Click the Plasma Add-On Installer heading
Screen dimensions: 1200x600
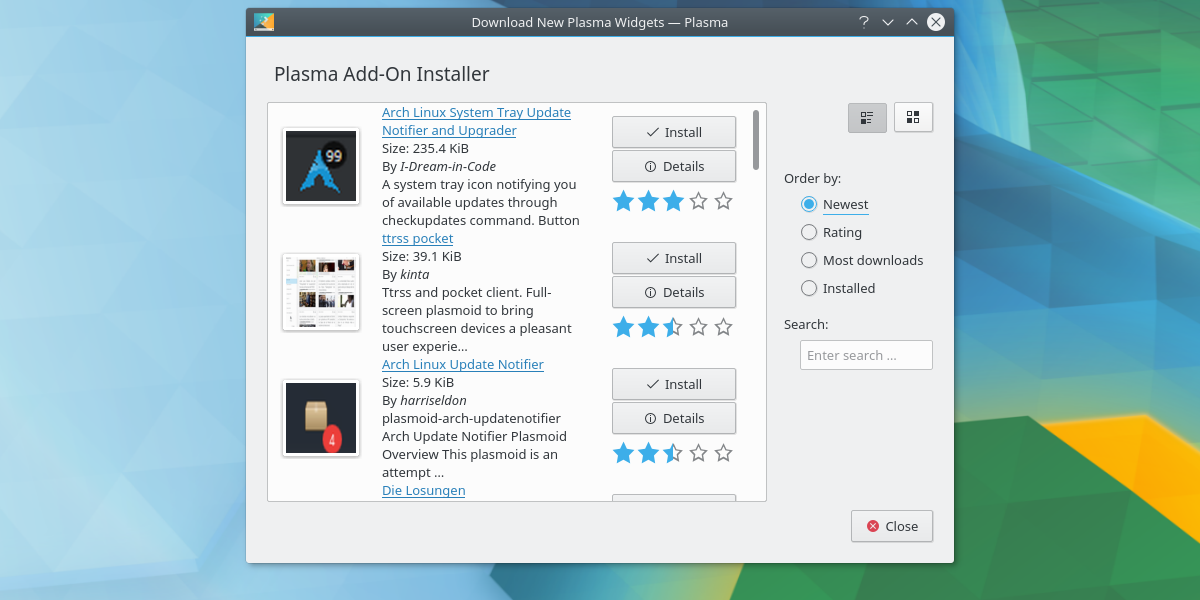pos(382,74)
